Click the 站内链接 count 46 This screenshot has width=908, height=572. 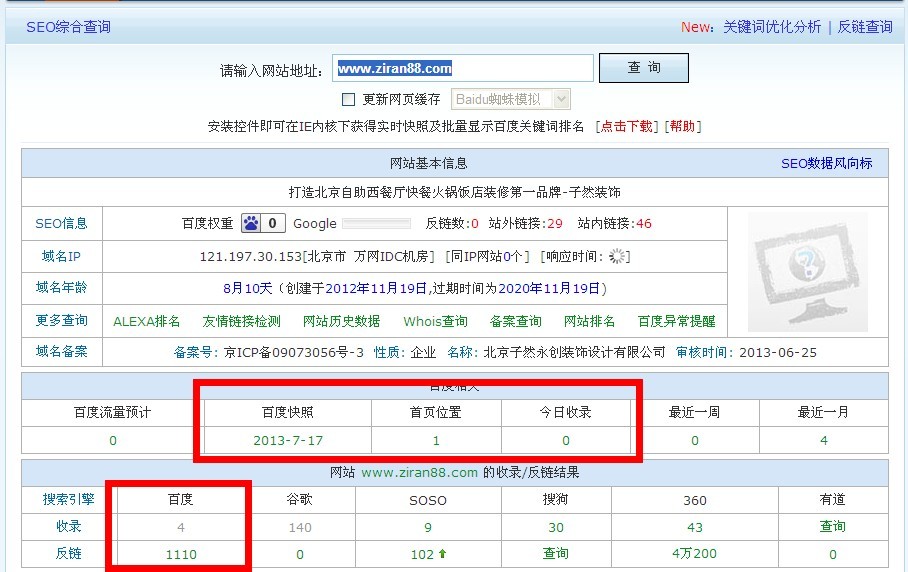(644, 224)
